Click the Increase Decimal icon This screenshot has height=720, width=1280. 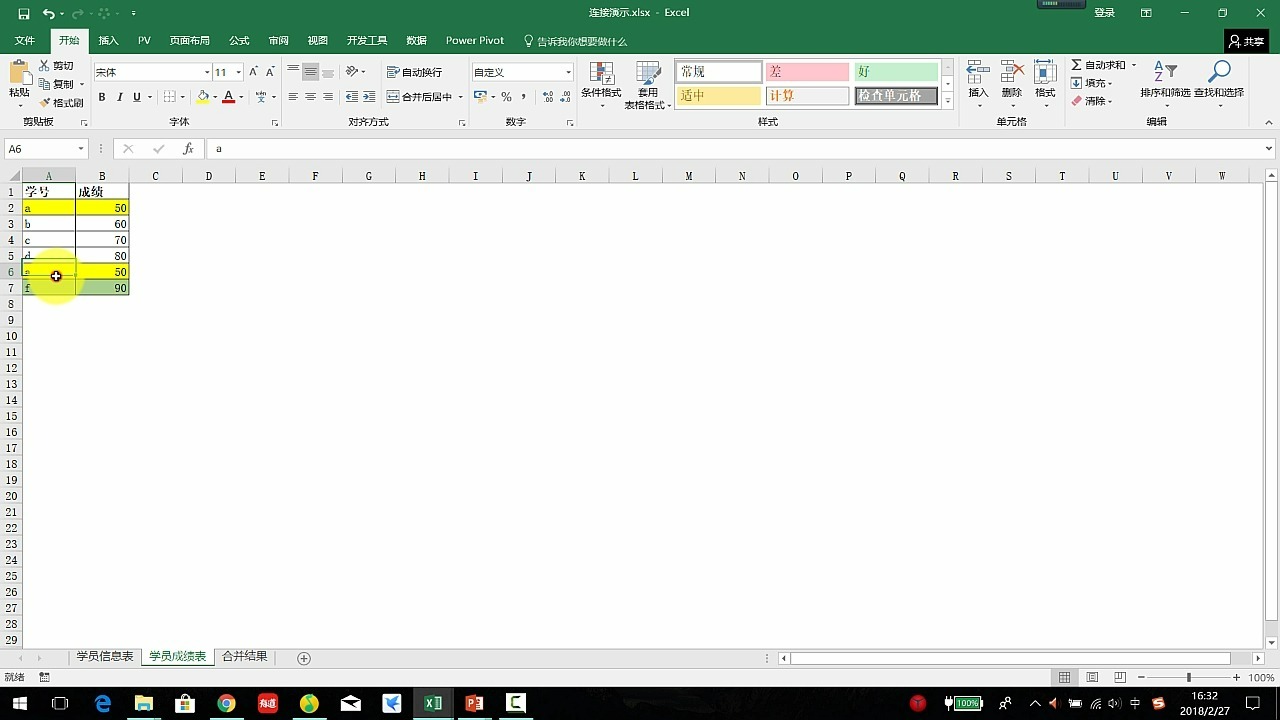tap(546, 96)
